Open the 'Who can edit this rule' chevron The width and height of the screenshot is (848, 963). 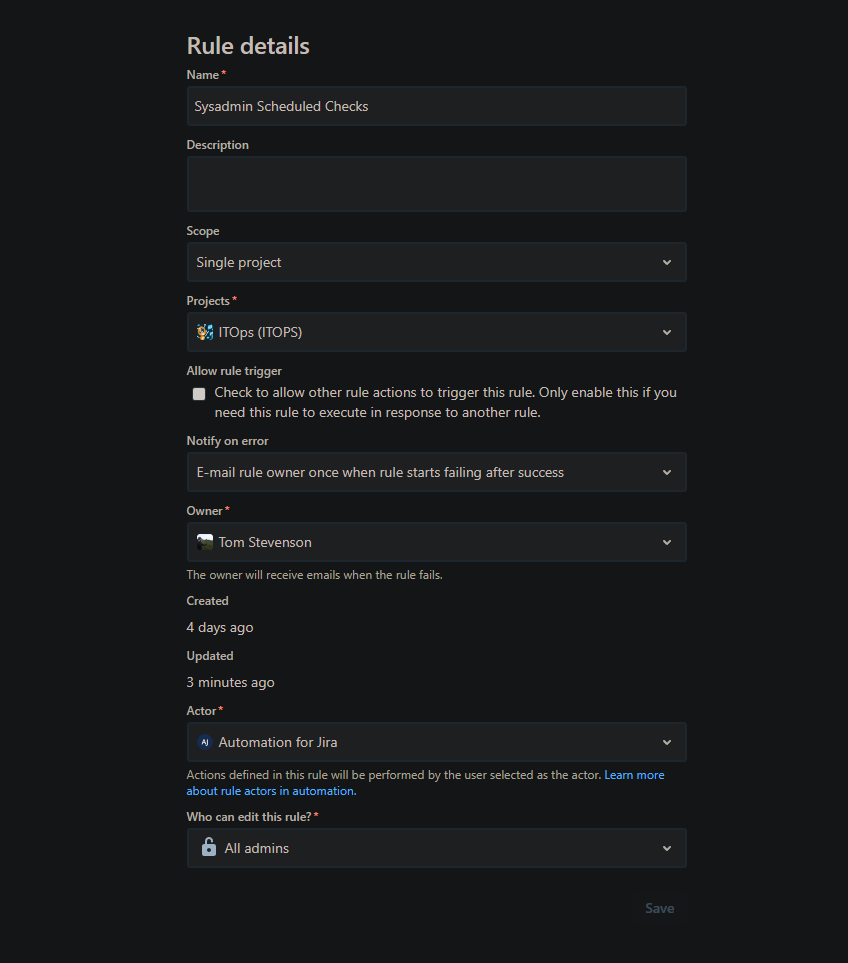667,848
